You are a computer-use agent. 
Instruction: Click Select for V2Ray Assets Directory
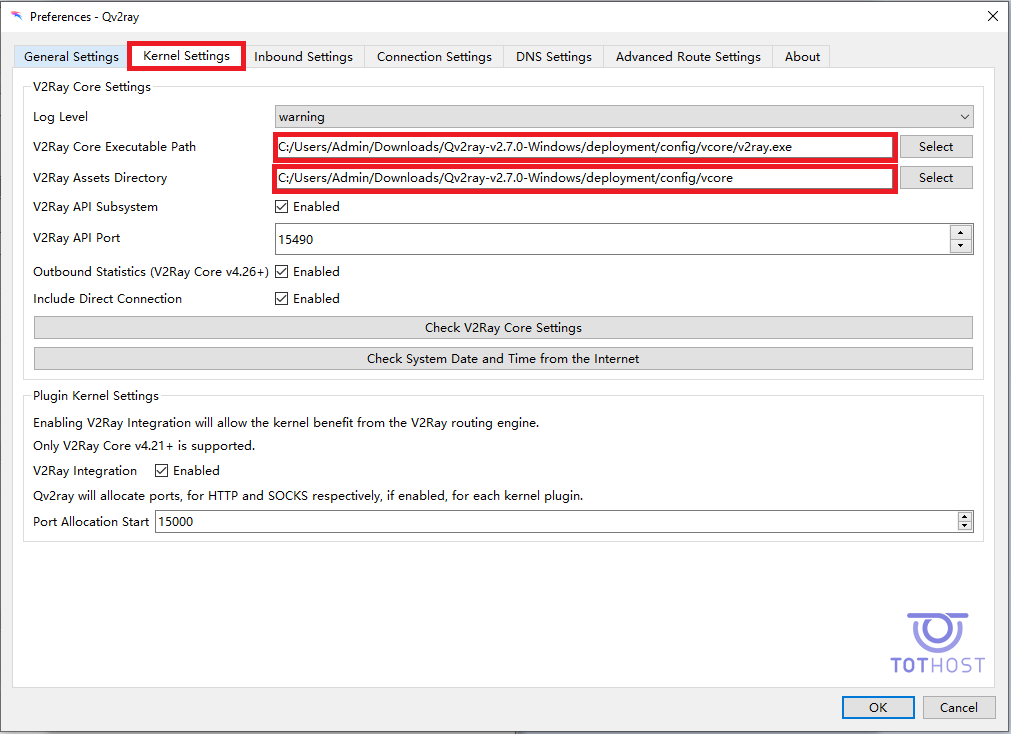point(935,178)
